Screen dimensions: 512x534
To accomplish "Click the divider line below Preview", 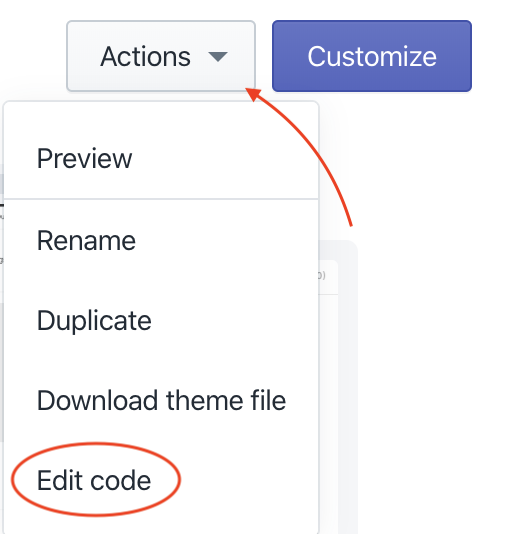I will click(x=161, y=199).
